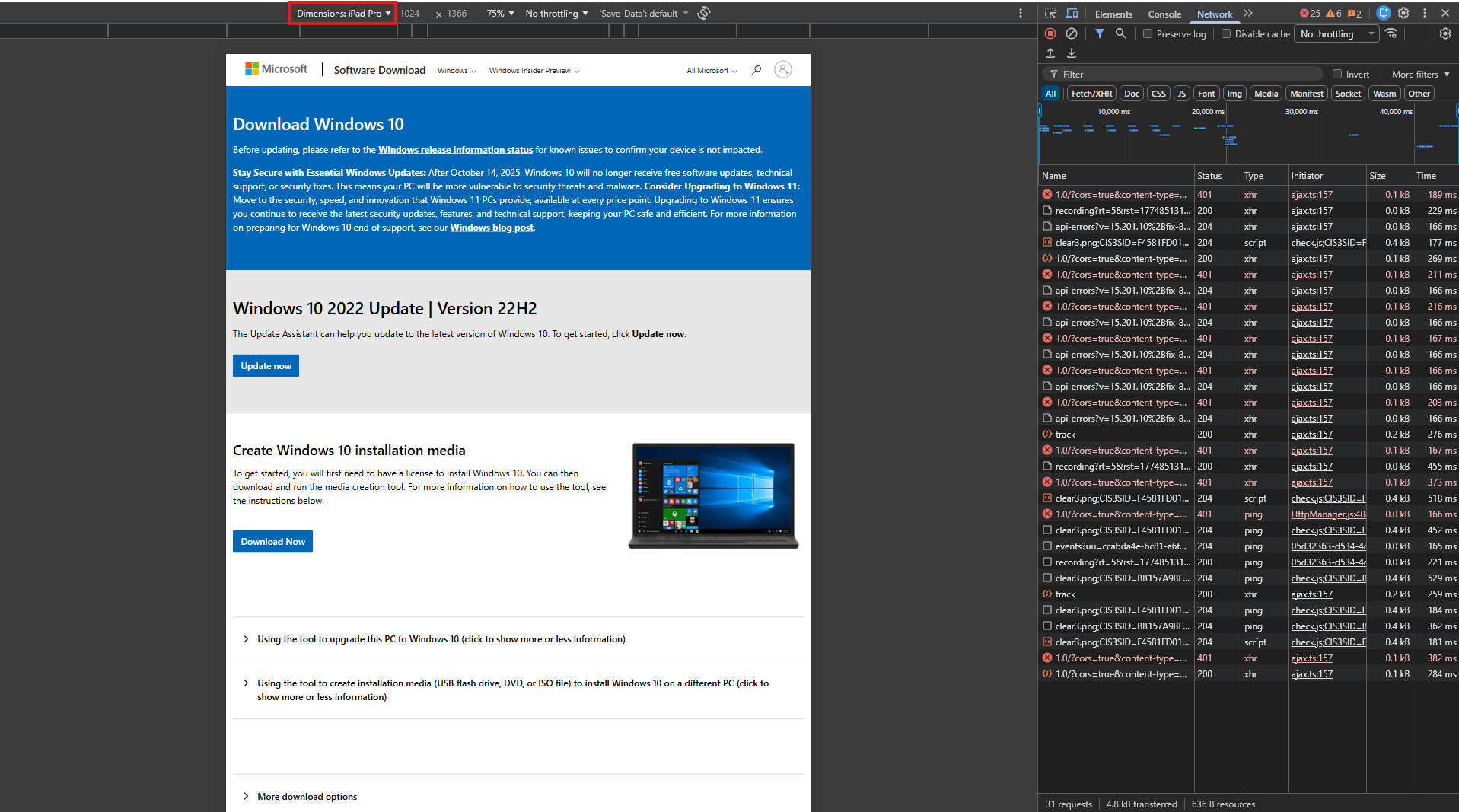Click the Update now button

pos(266,366)
